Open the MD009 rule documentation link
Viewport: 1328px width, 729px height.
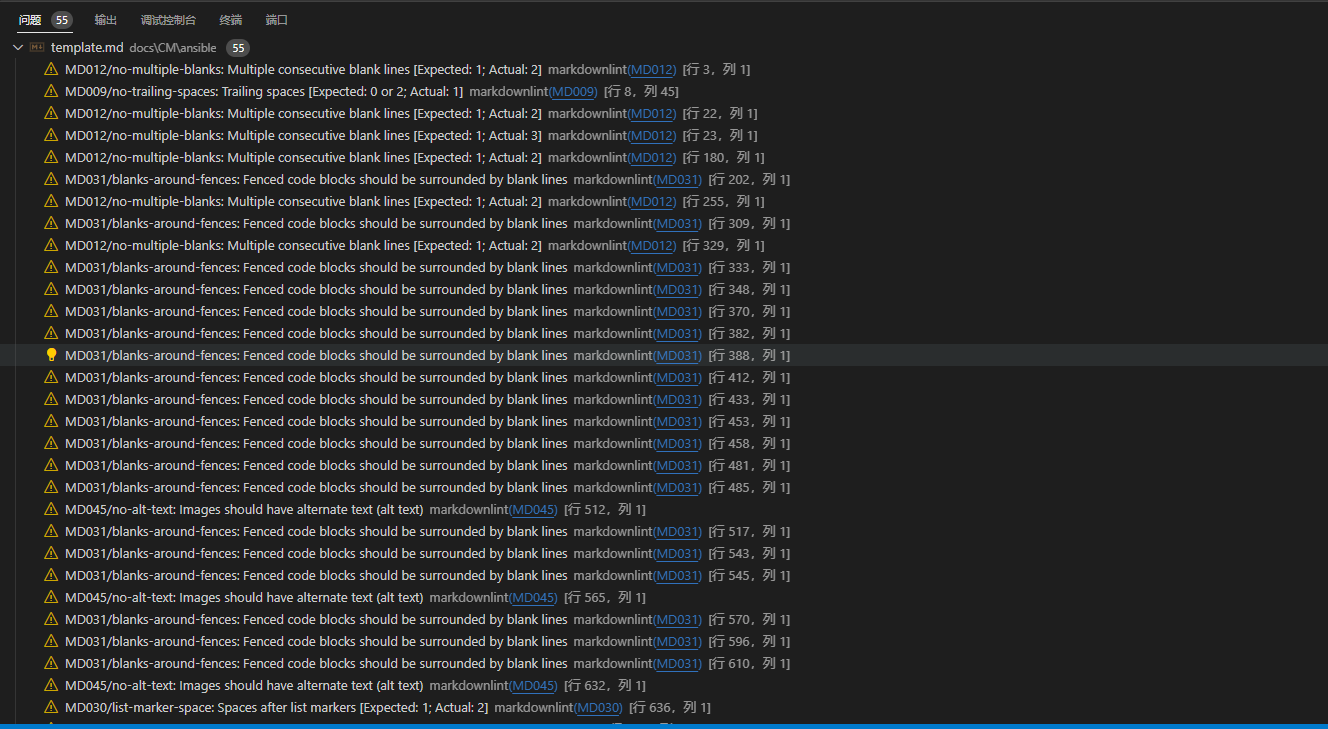(x=575, y=91)
